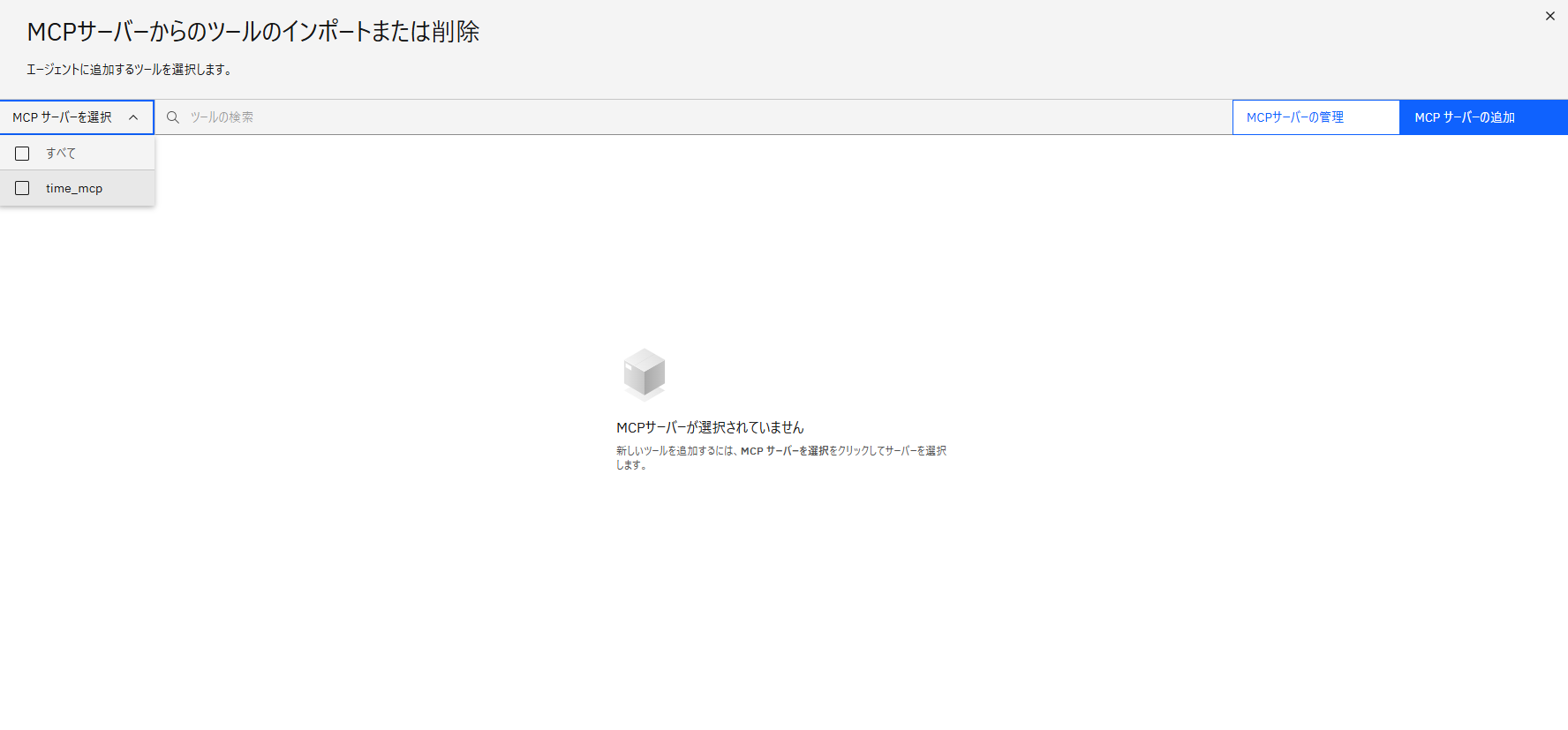Click bold MCP サーバーを選択 text in description

pyautogui.click(x=784, y=451)
